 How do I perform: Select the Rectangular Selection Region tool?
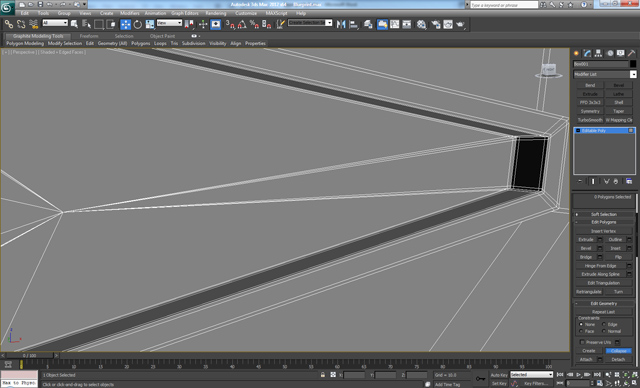click(99, 24)
